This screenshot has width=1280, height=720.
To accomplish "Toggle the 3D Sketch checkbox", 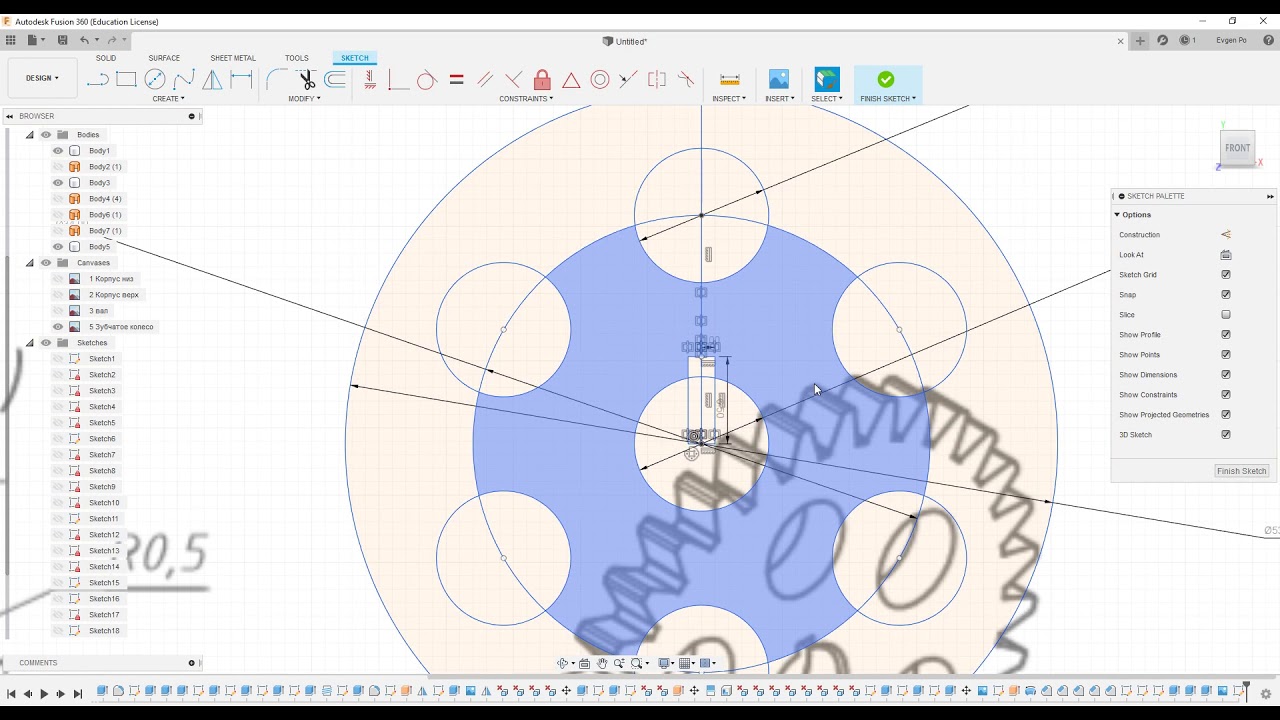I will pos(1226,435).
